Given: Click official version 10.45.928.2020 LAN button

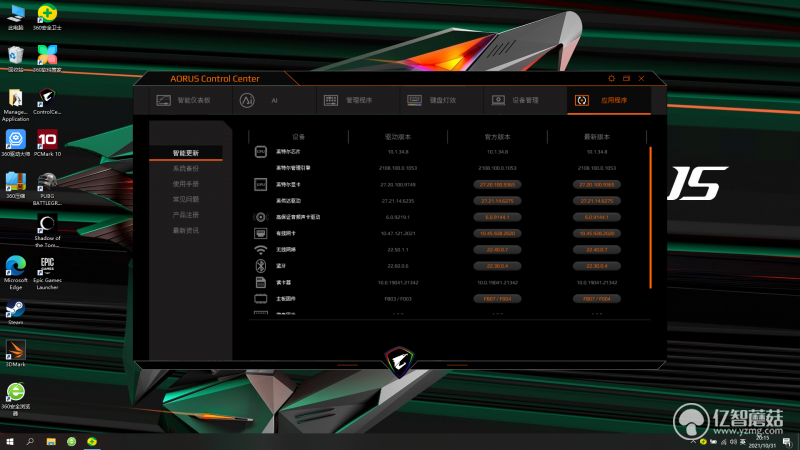Looking at the screenshot, I should (x=497, y=234).
